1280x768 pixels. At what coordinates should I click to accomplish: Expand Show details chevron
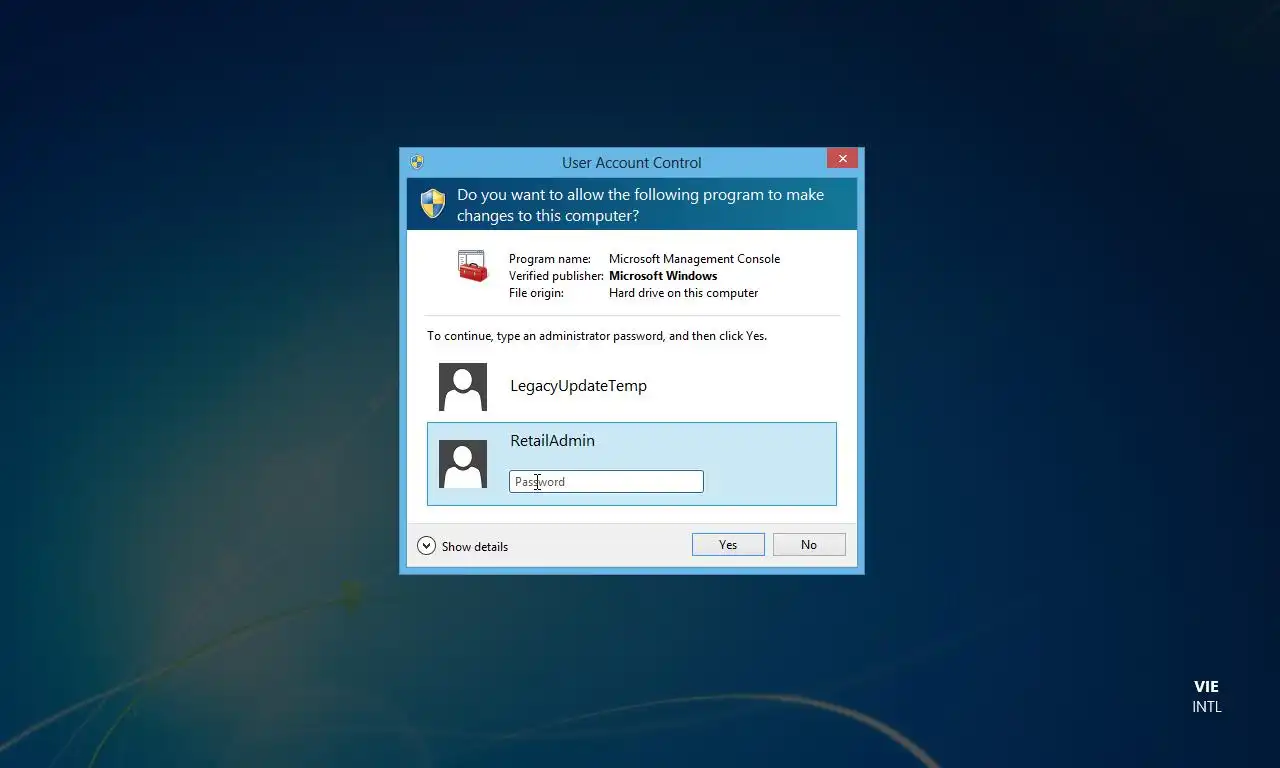pos(426,546)
